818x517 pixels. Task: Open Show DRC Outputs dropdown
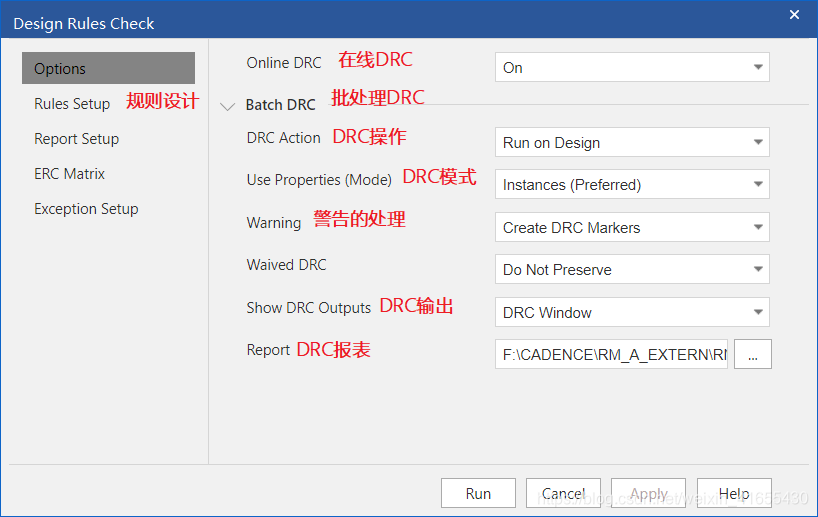(632, 313)
